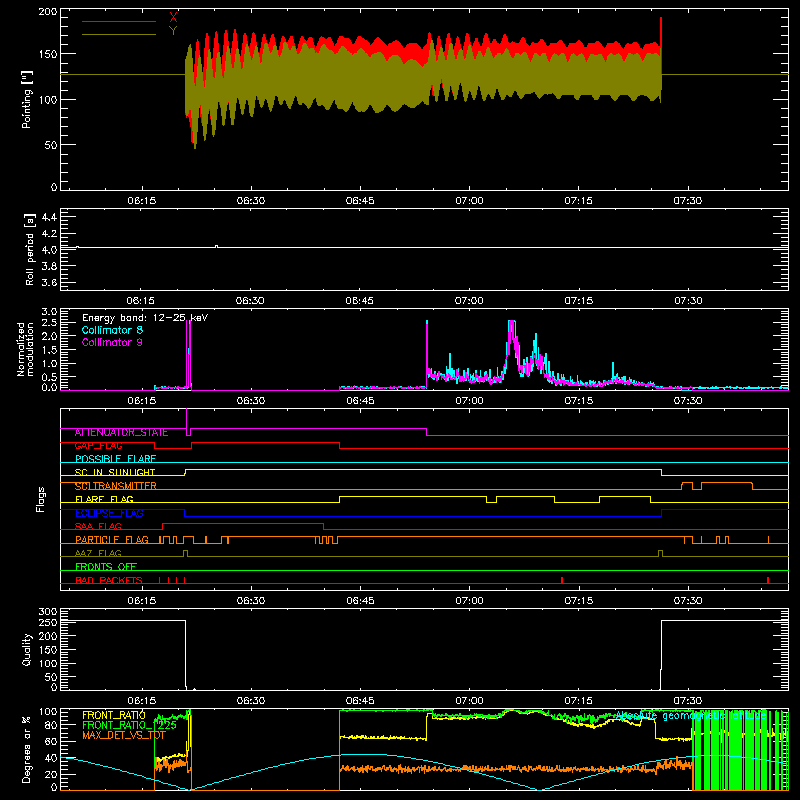Click the olive Y legend line

[x=118, y=34]
